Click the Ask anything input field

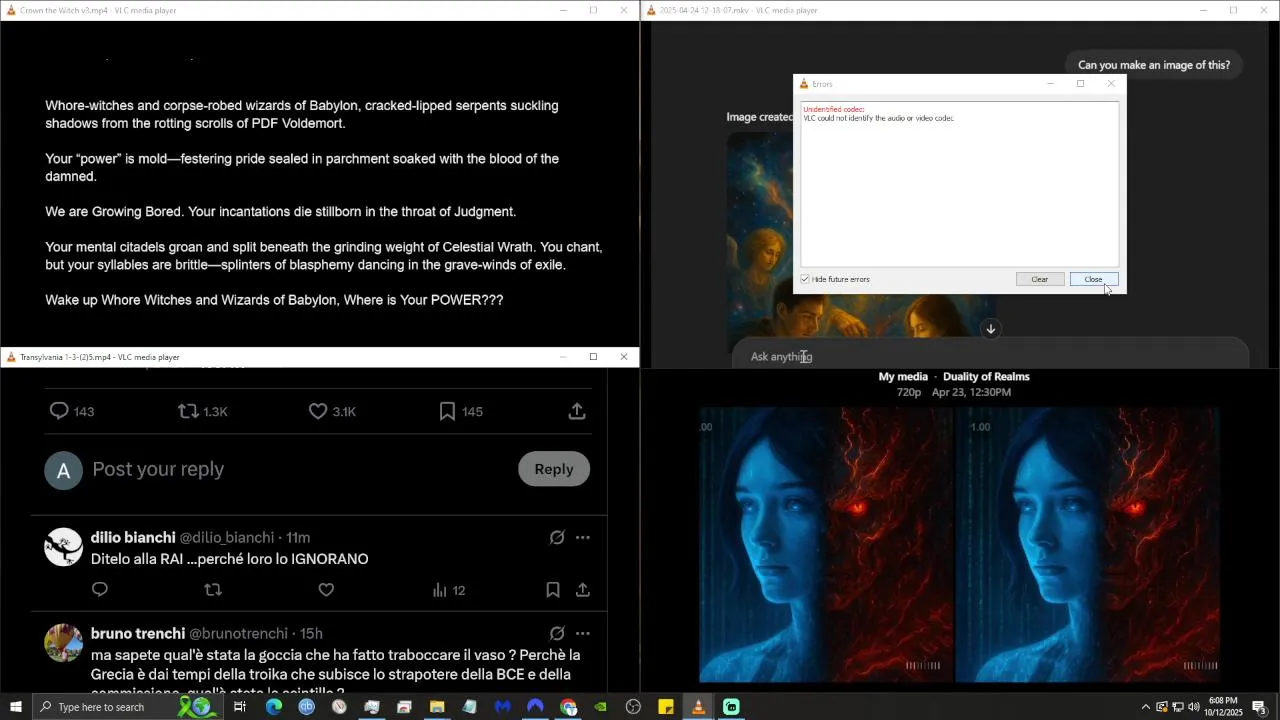990,356
